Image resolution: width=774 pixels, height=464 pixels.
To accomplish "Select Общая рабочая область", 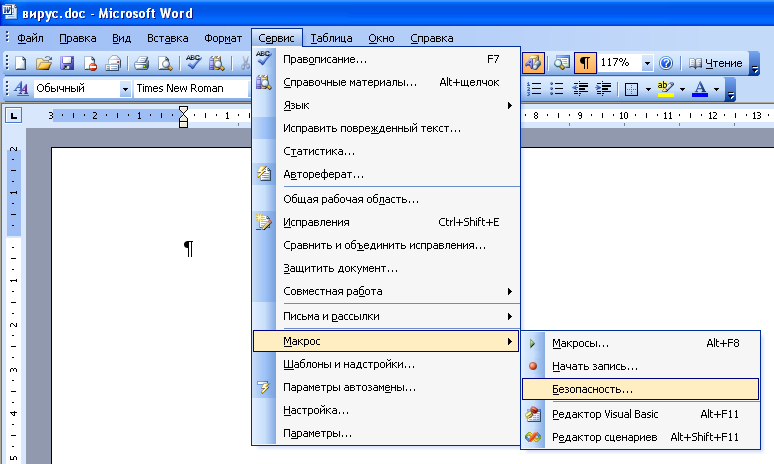I will (x=386, y=199).
